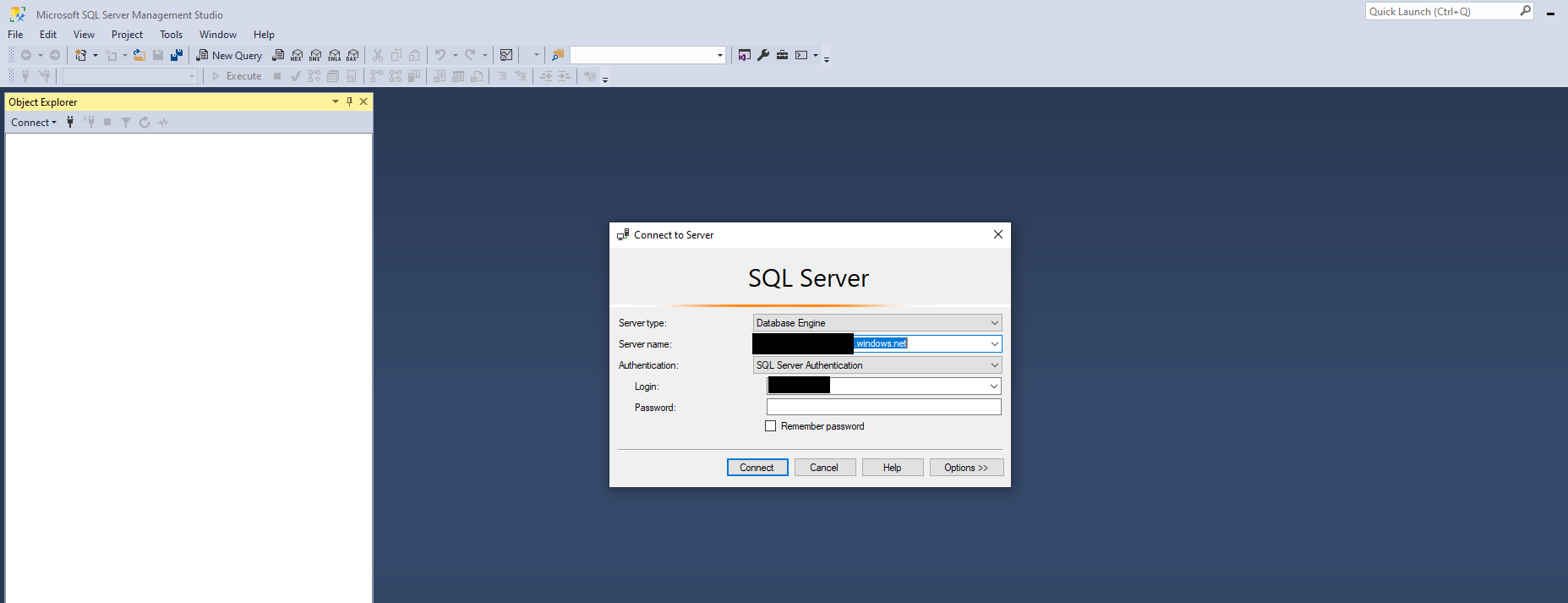1568x603 pixels.
Task: Click the New Query toolbar button
Action: click(229, 55)
